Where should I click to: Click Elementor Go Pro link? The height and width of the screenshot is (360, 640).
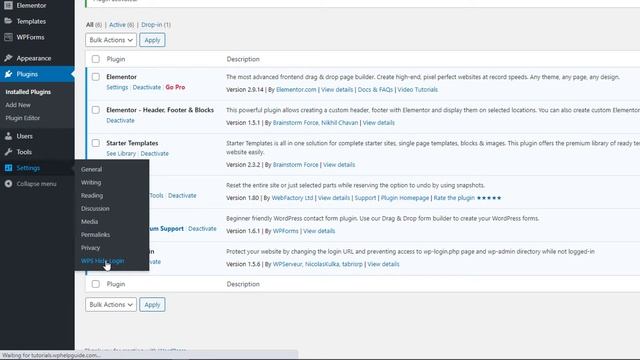coord(175,87)
